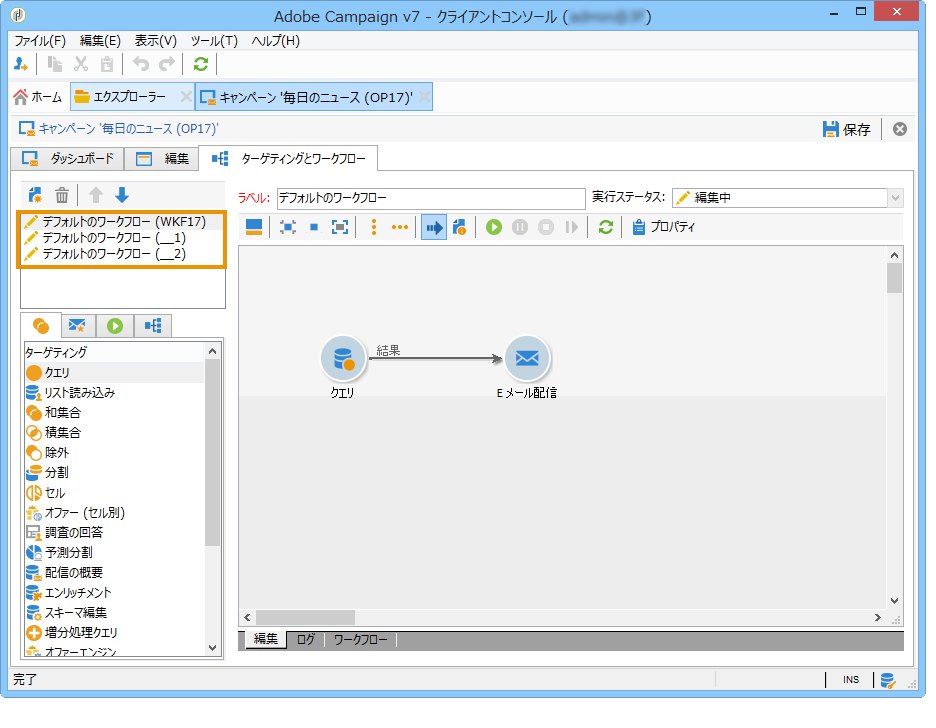Open the ダッシュボード tab
Viewport: 936px width, 728px height.
(x=67, y=159)
